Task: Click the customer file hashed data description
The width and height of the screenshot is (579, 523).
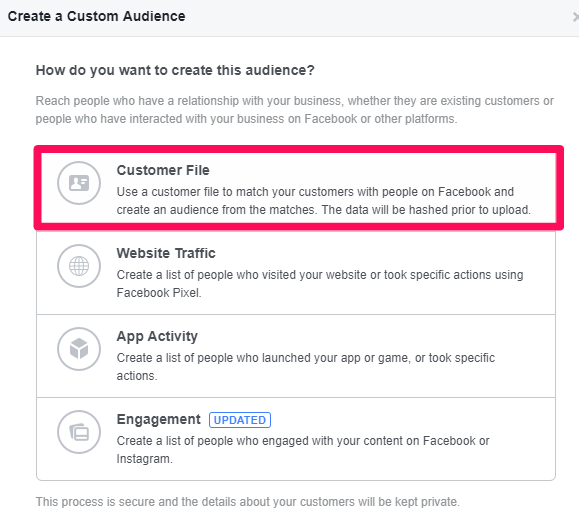Action: [323, 201]
